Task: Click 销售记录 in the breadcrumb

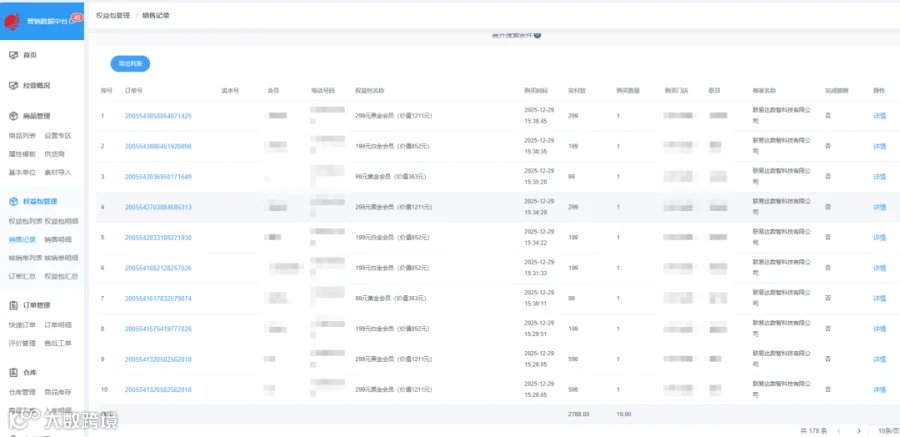Action: [x=156, y=16]
